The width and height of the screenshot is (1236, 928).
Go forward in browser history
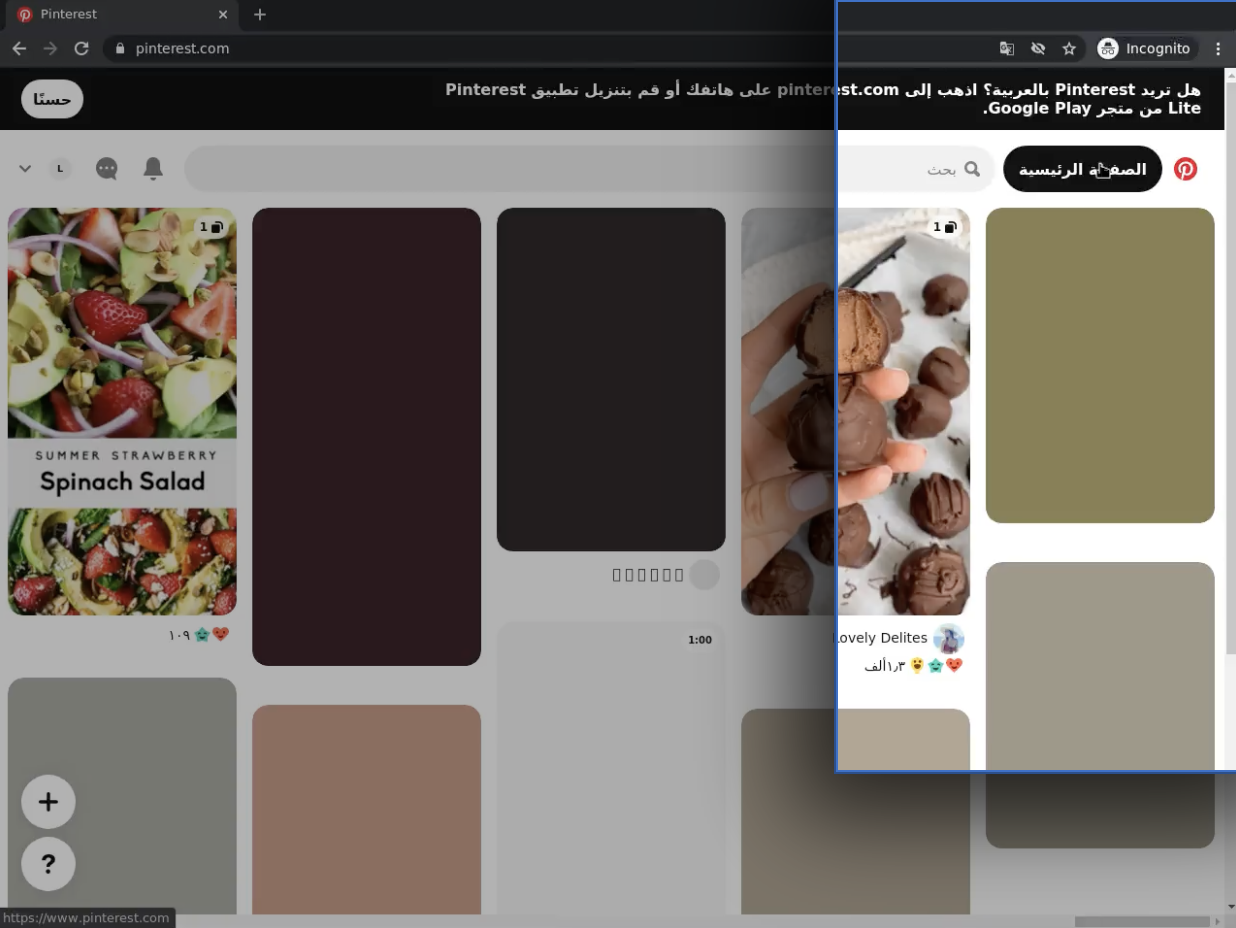pyautogui.click(x=50, y=48)
